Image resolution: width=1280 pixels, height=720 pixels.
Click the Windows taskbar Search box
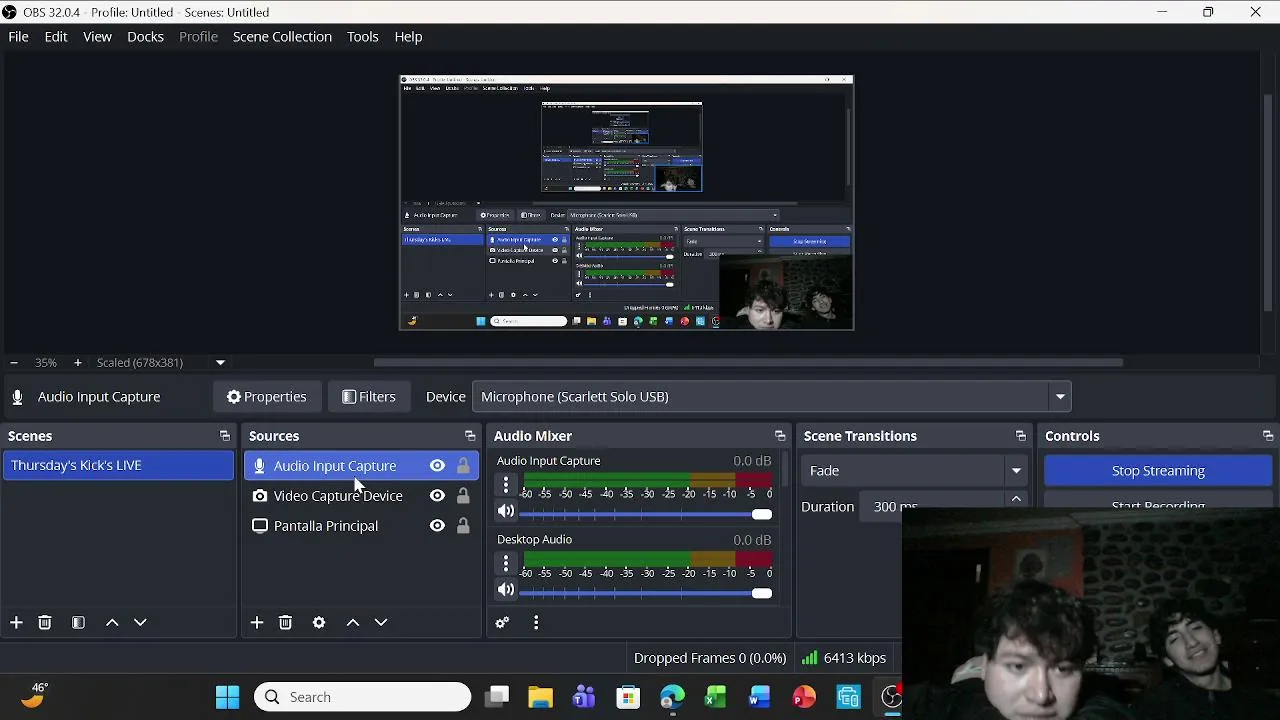click(x=362, y=697)
